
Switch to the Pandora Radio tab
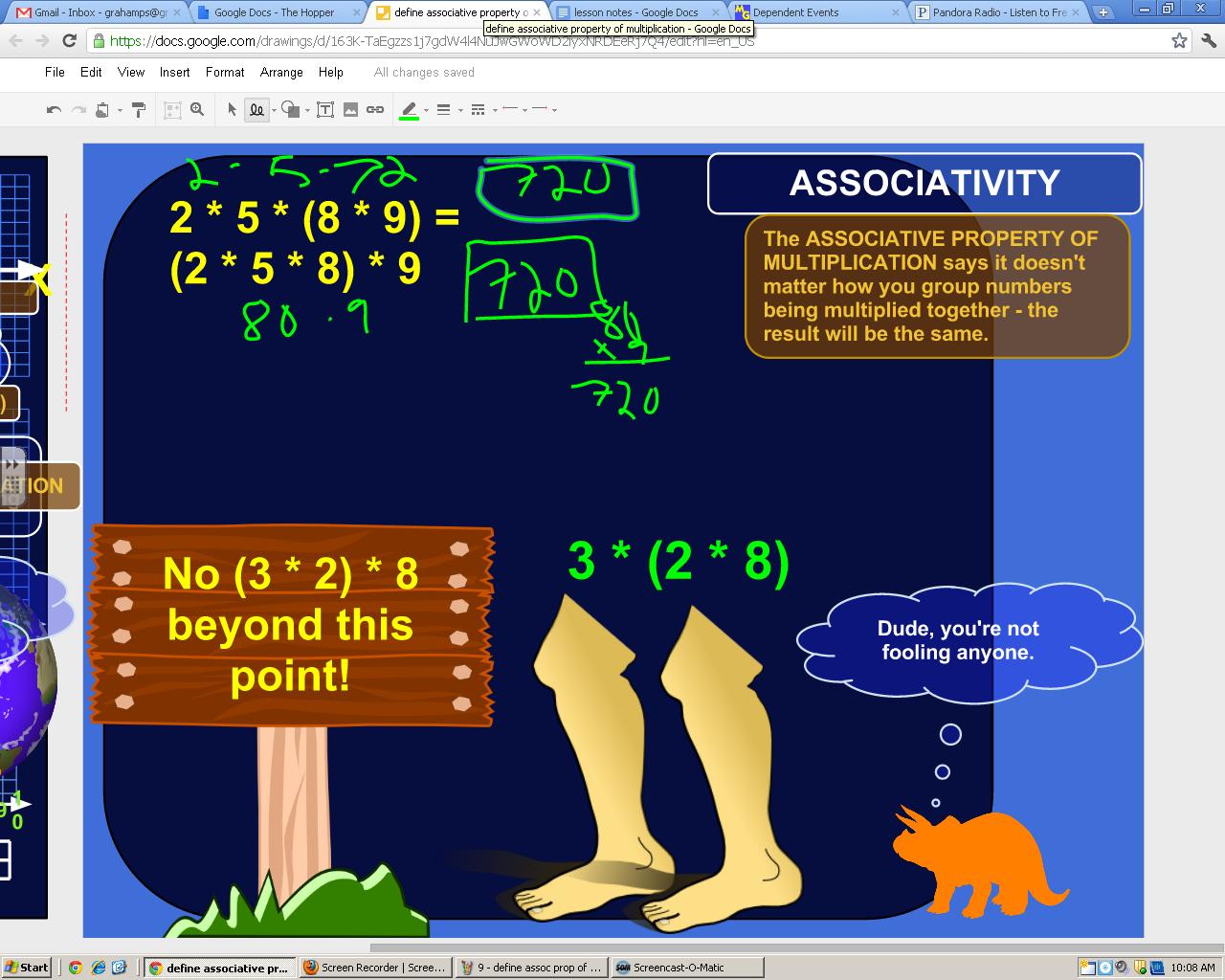997,12
